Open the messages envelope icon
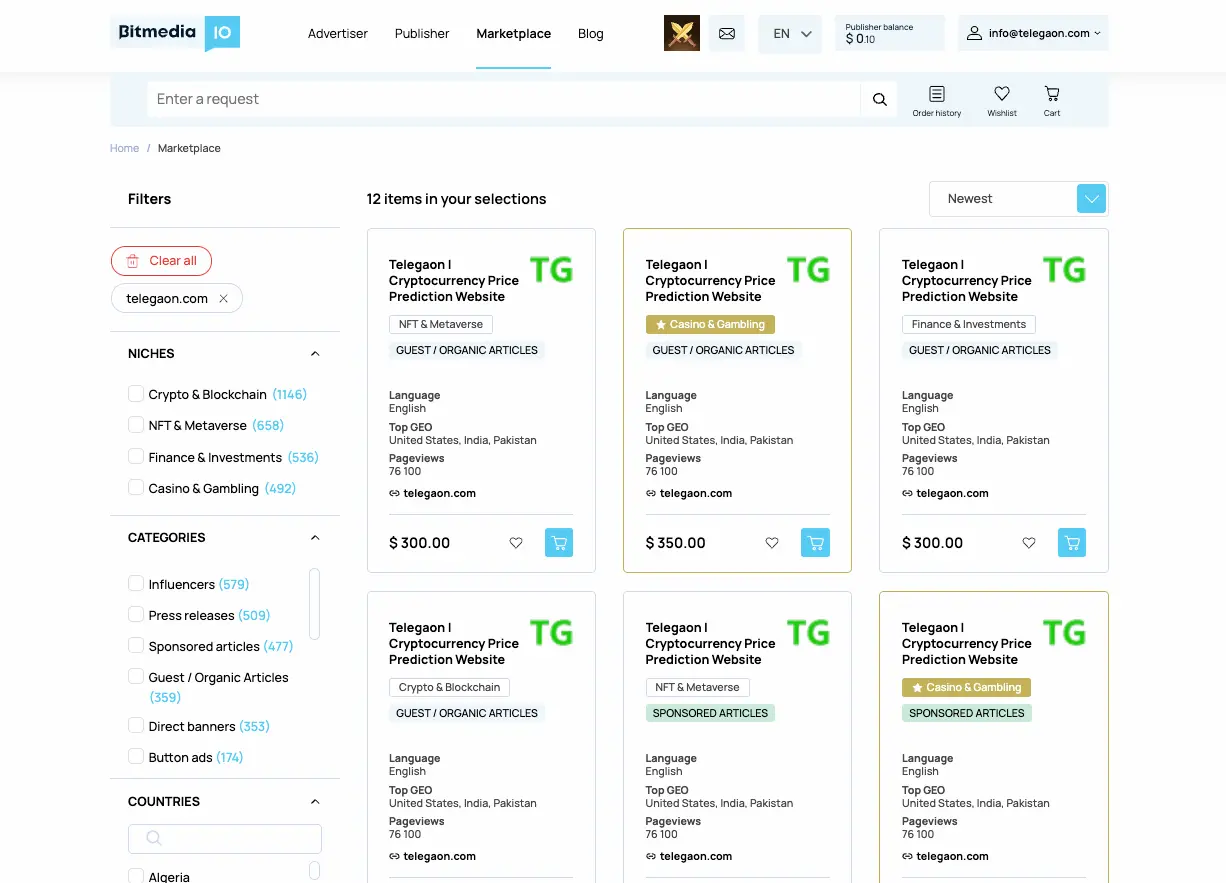 pos(727,33)
